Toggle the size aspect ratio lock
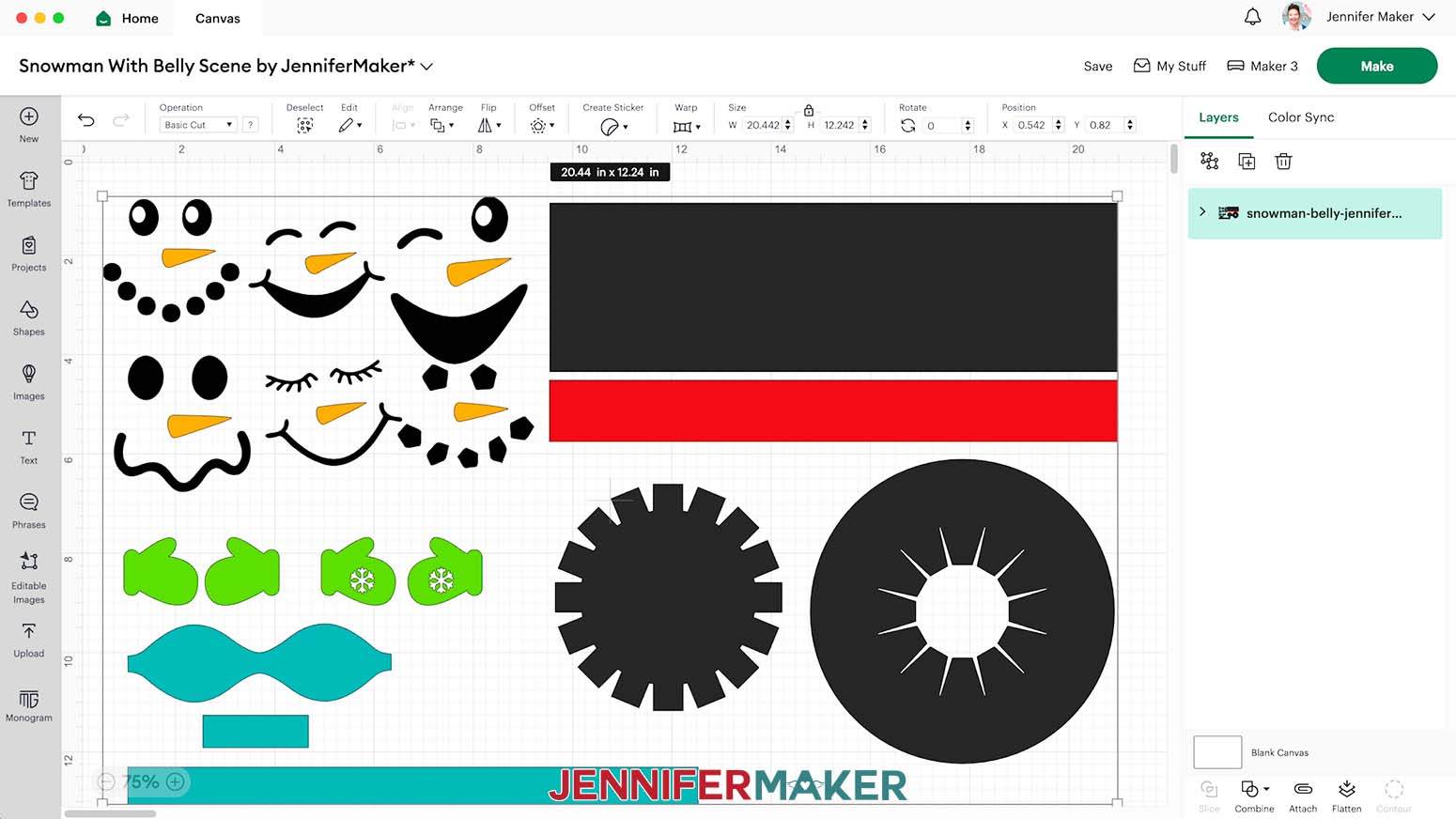The width and height of the screenshot is (1456, 819). click(809, 110)
